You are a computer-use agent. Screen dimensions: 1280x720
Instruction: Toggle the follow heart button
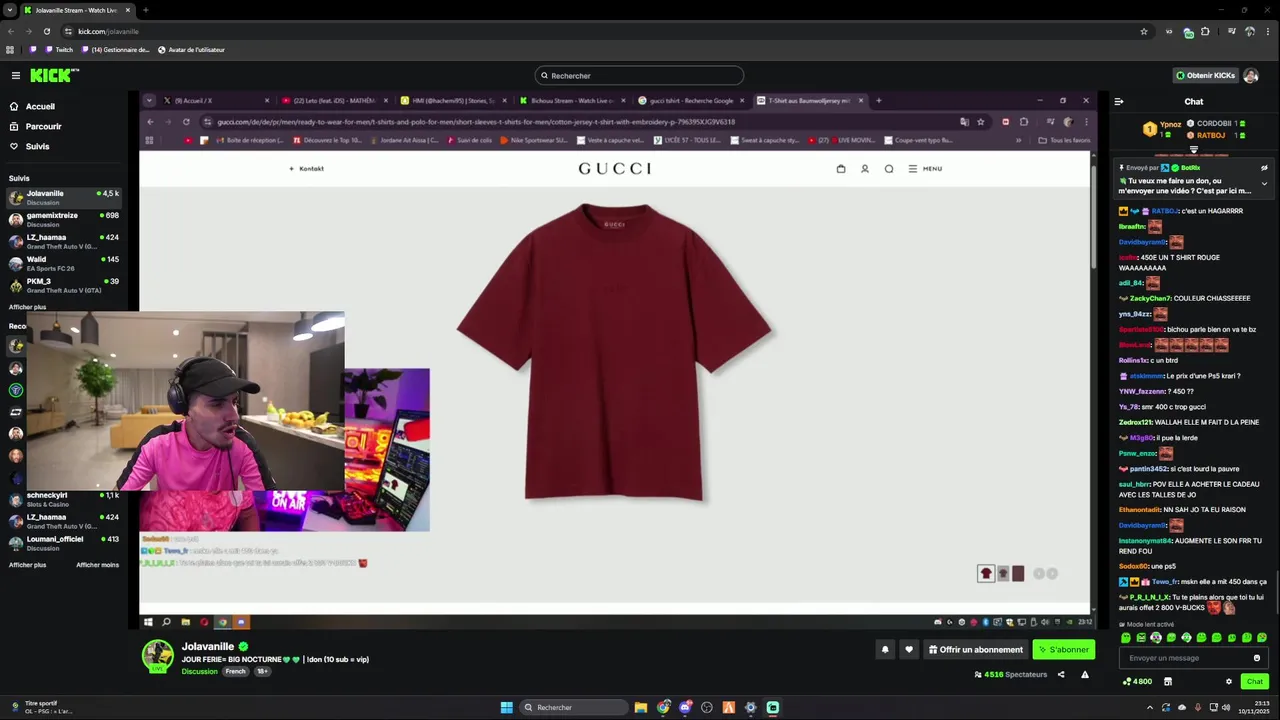pyautogui.click(x=909, y=650)
